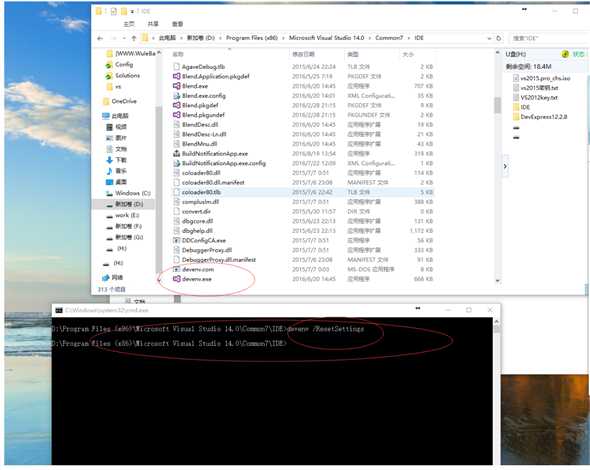Open the first ribbon tab in Explorer

coord(129,24)
